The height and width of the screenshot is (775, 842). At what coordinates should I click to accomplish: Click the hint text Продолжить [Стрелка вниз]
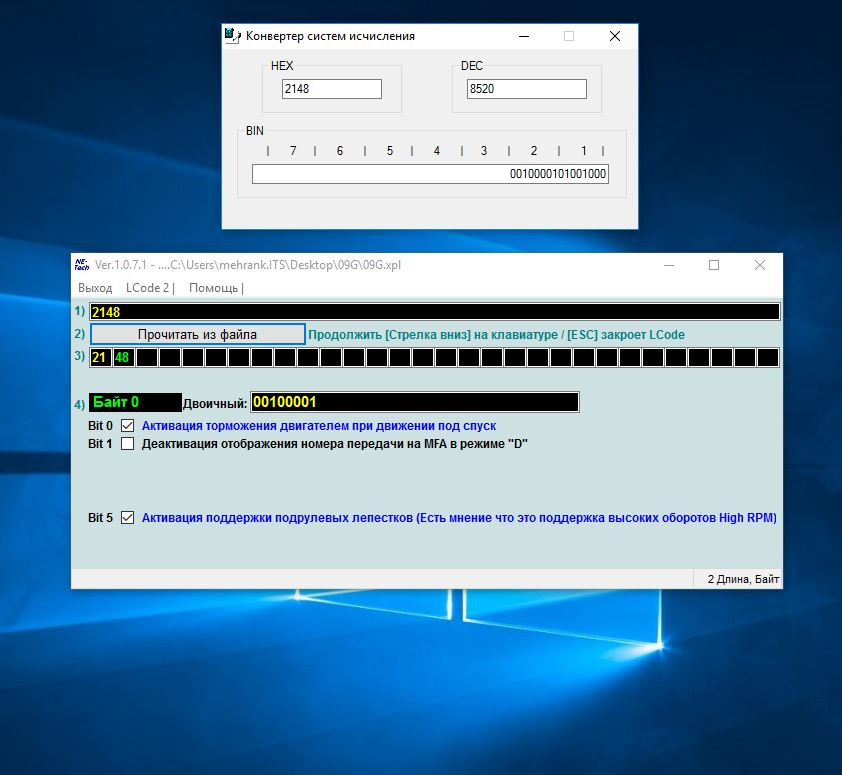[x=496, y=335]
